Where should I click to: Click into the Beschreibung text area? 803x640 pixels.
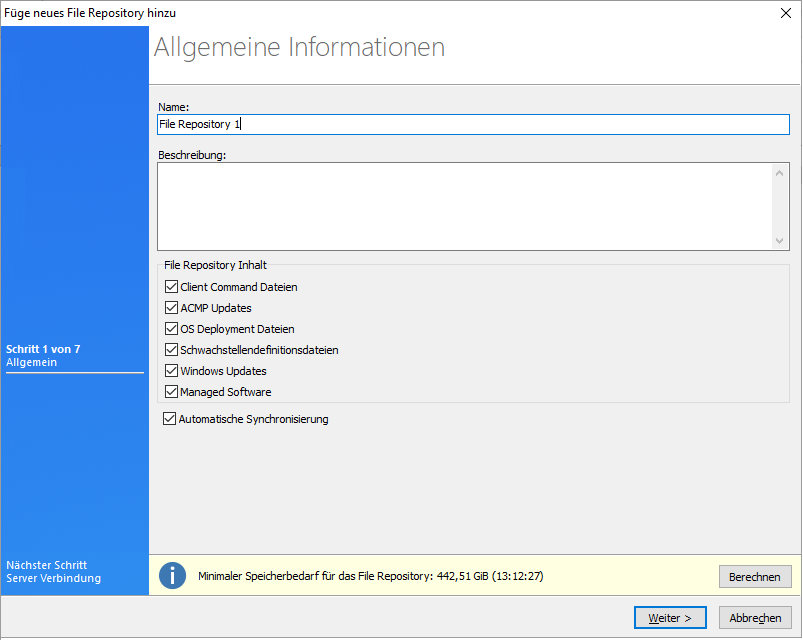pos(465,206)
